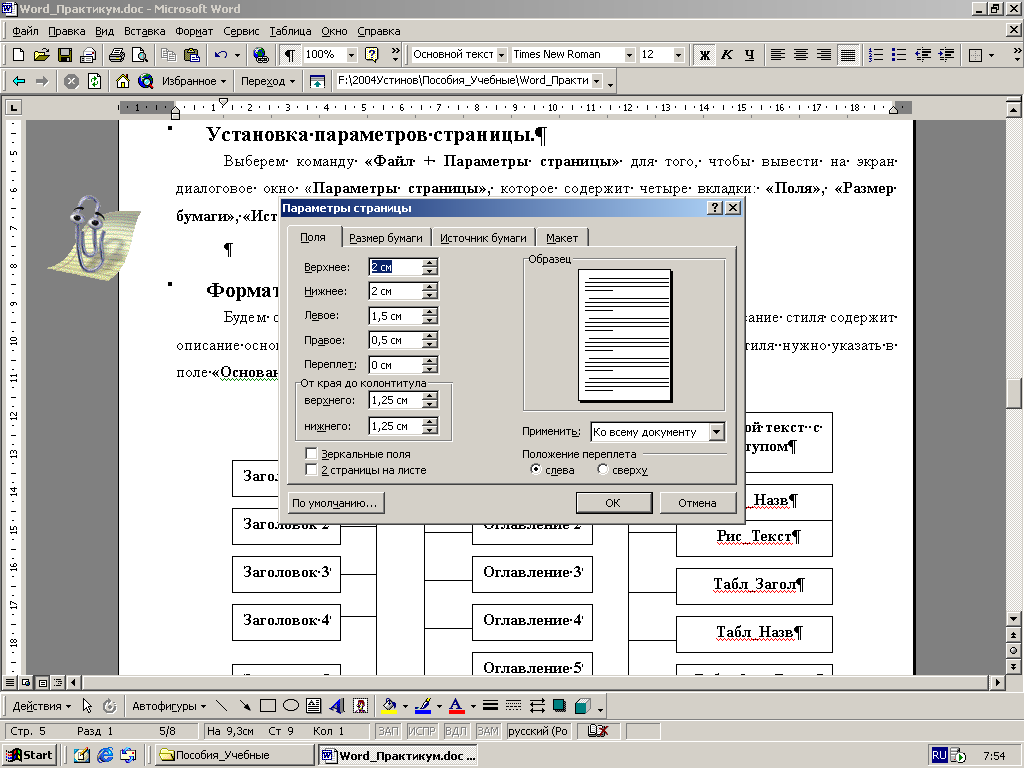Open the Применить dropdown
This screenshot has width=1024, height=768.
click(716, 432)
